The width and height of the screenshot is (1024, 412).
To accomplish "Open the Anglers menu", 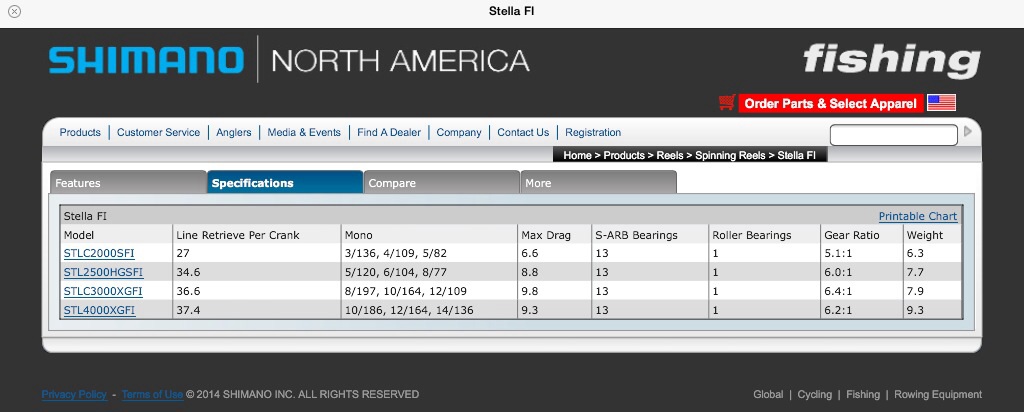I will (234, 132).
